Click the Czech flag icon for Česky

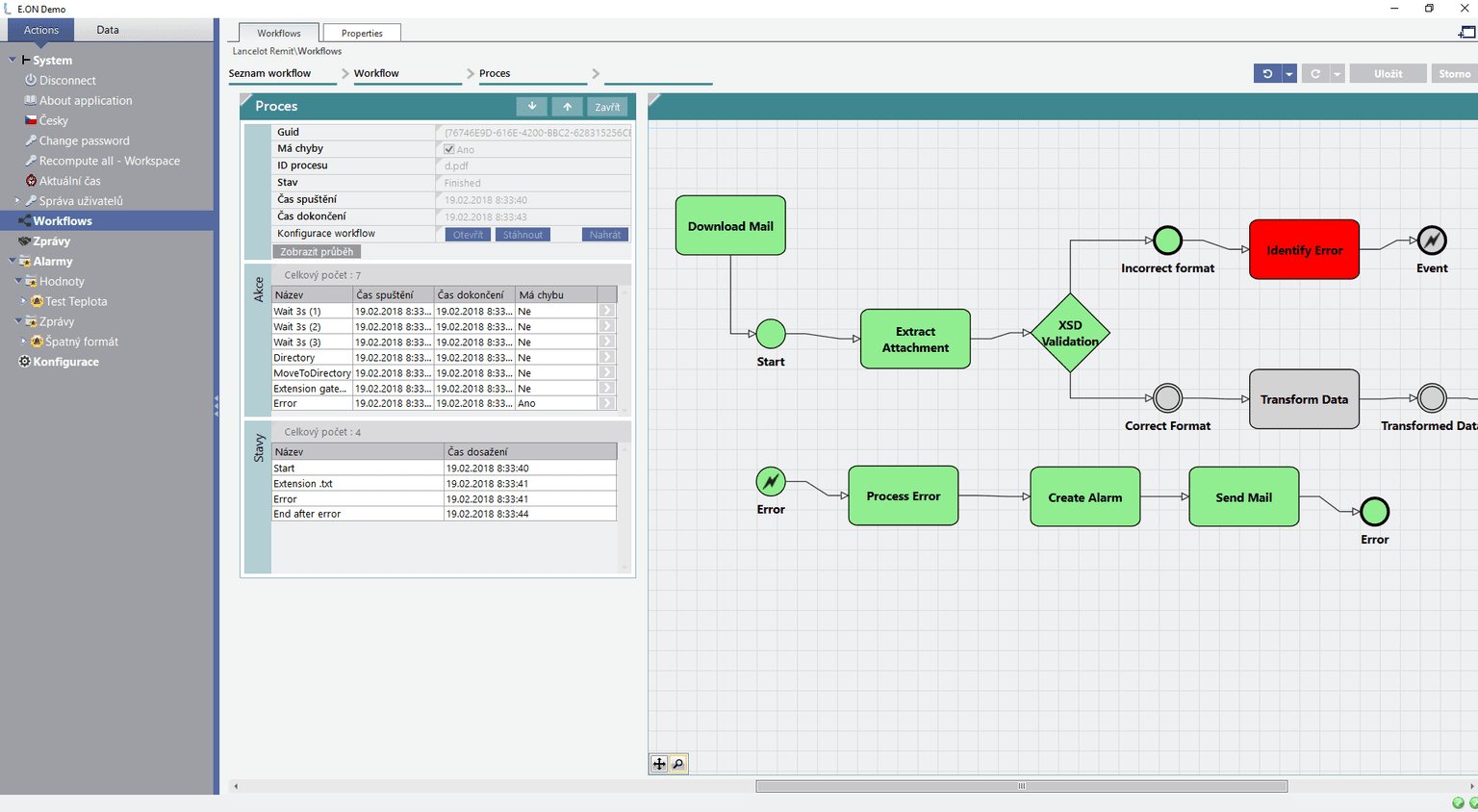click(x=31, y=120)
